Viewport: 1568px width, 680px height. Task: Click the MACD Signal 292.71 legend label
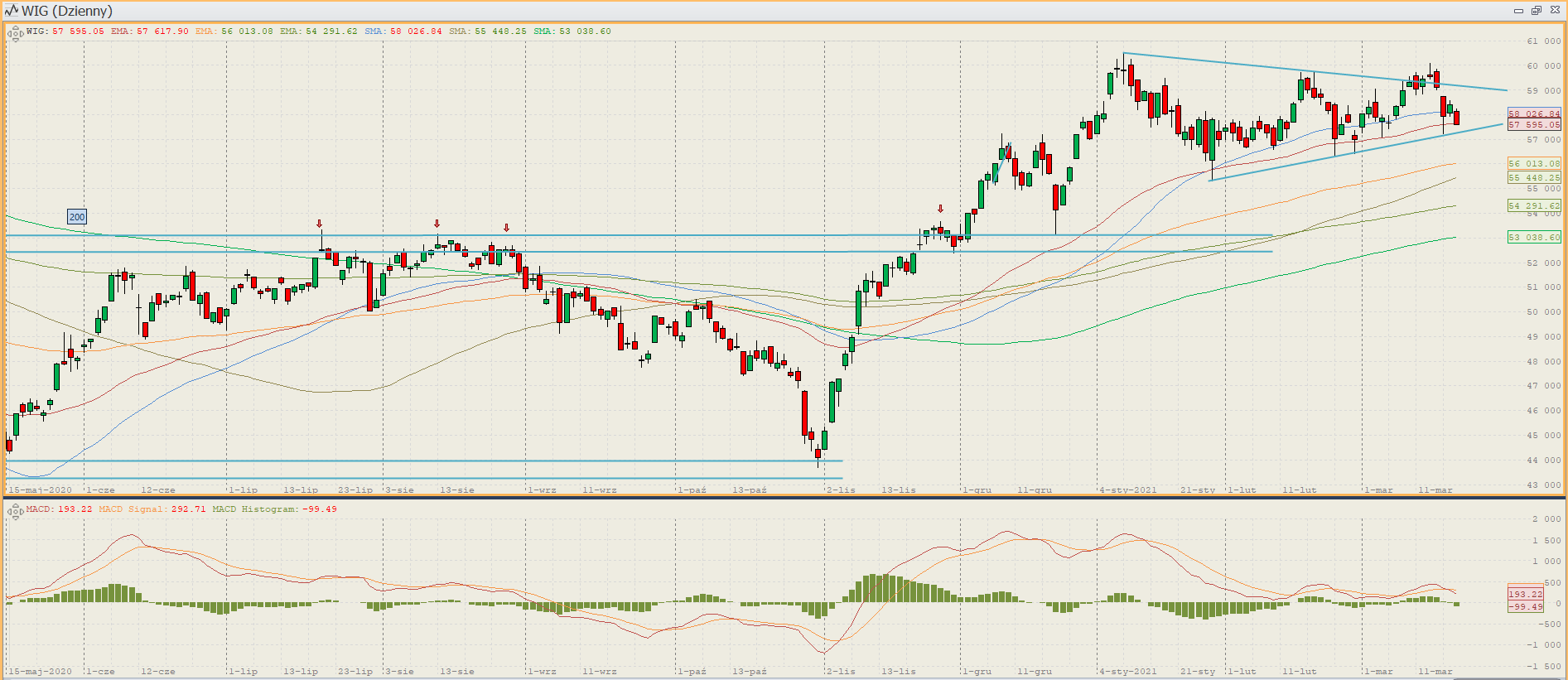(x=152, y=509)
